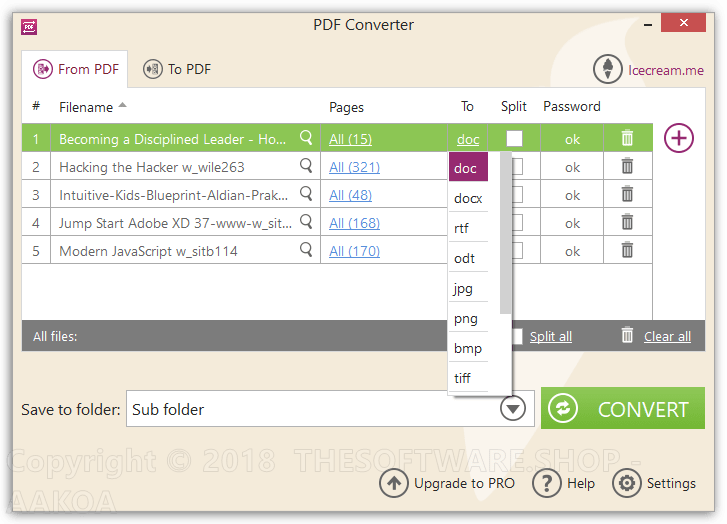Toggle Split checkbox for Becoming a Disciplined Leader
The width and height of the screenshot is (727, 524).
[514, 138]
